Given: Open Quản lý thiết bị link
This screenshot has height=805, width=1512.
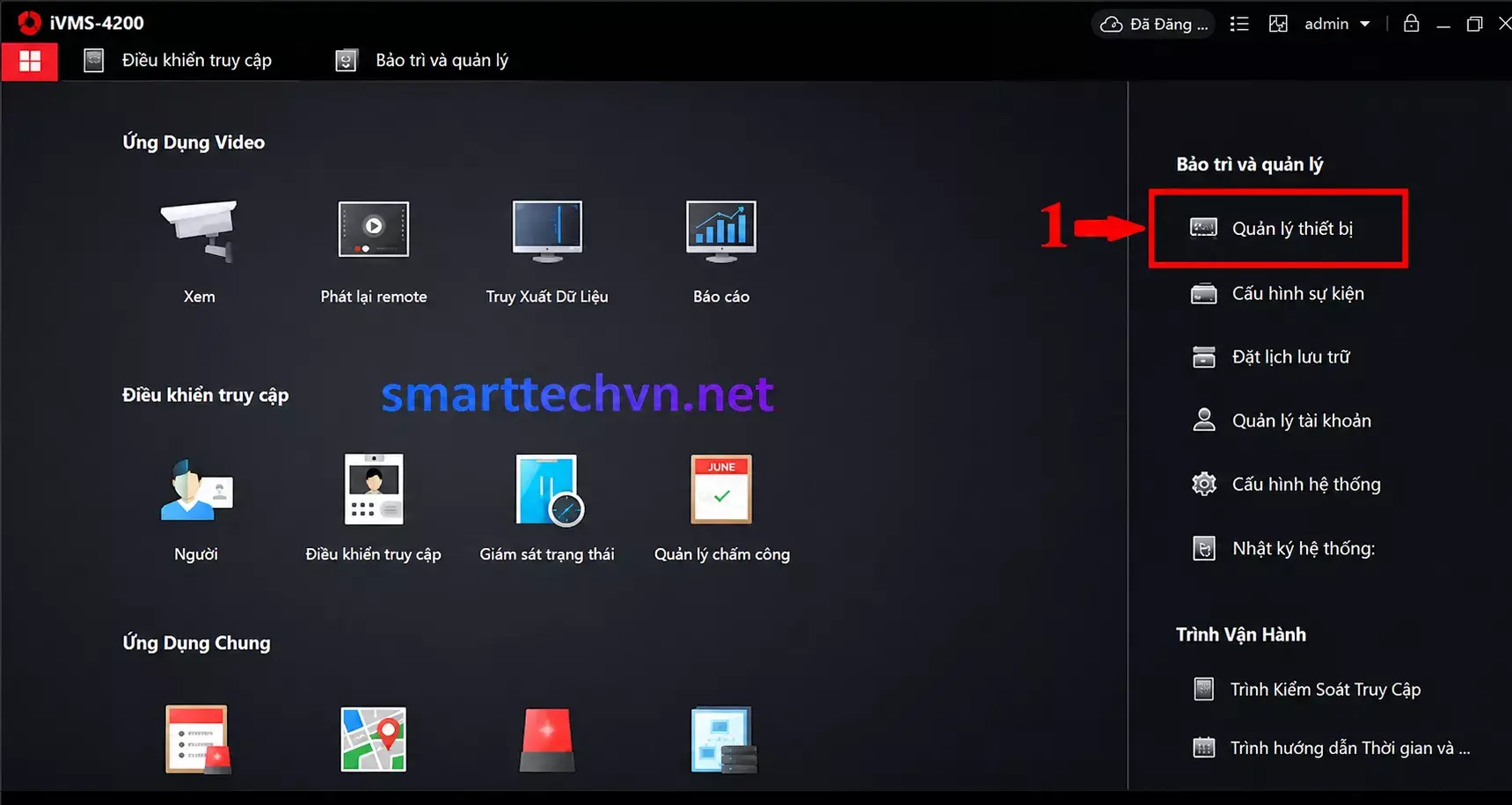Looking at the screenshot, I should click(x=1292, y=229).
